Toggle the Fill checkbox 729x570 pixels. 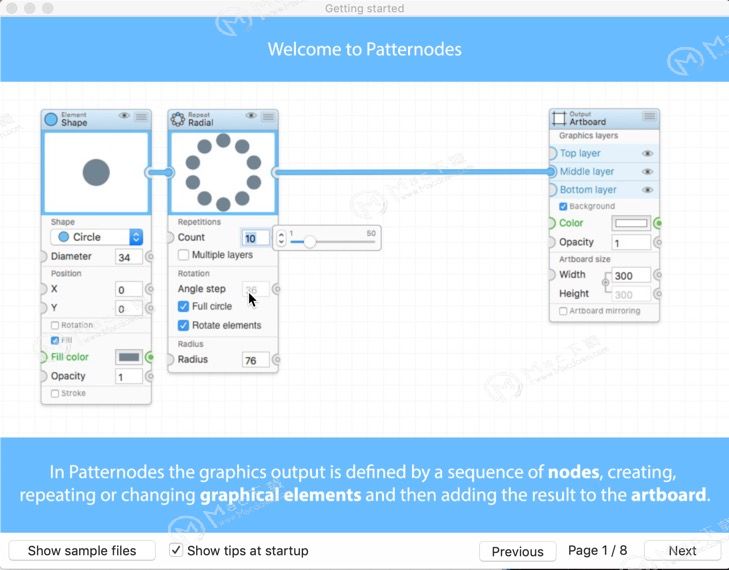(x=55, y=340)
